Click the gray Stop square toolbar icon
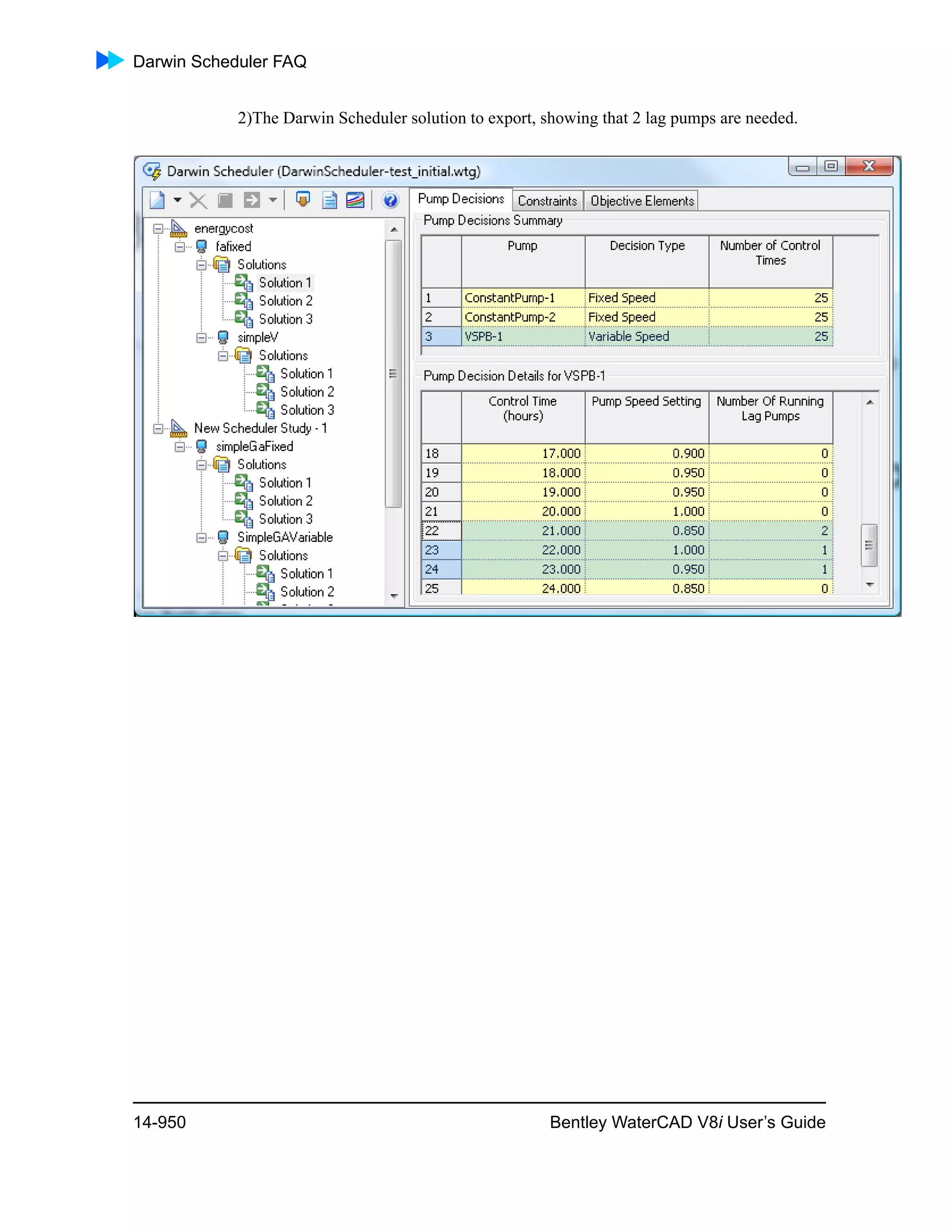The width and height of the screenshot is (952, 1232). (225, 200)
